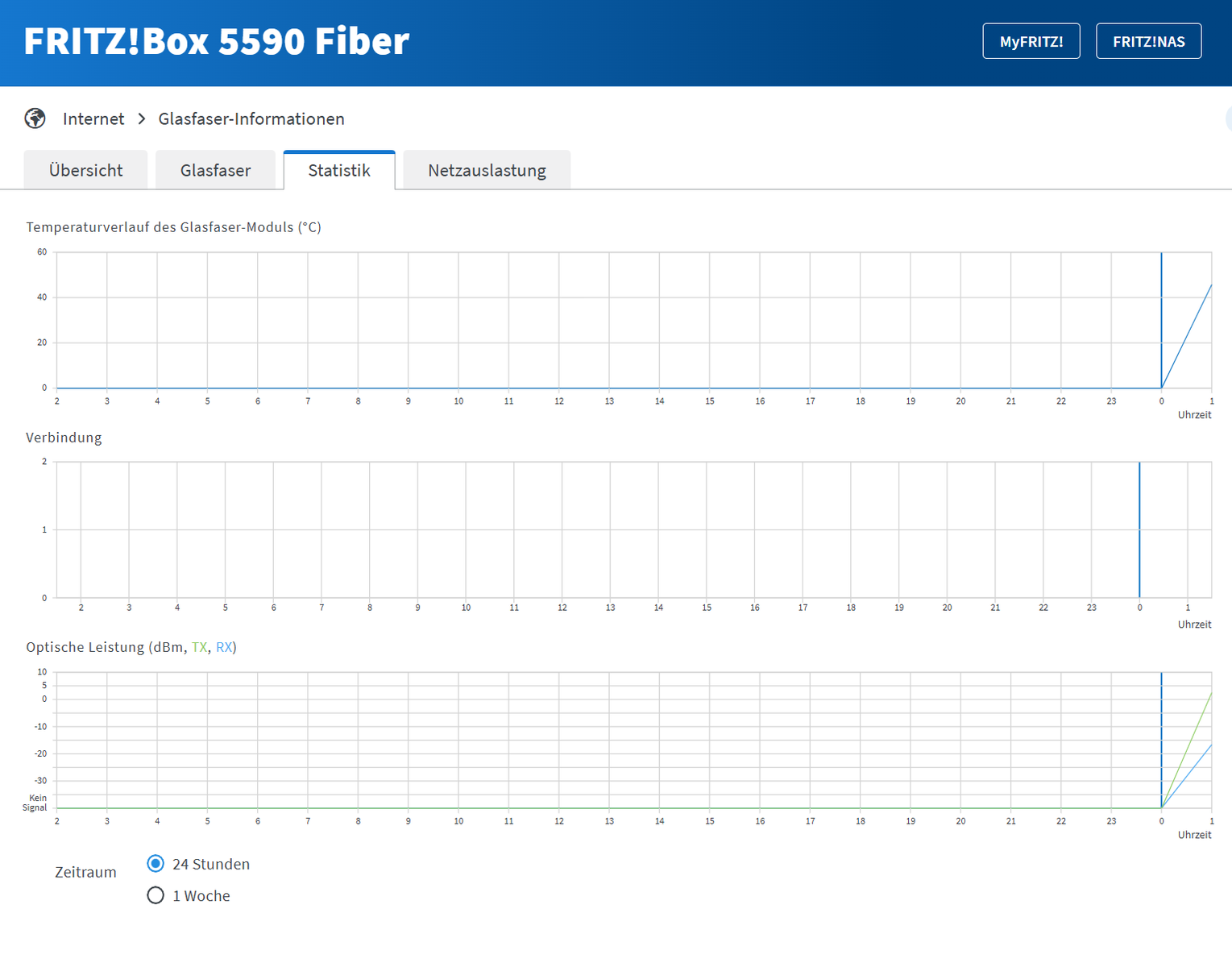Click the Uhrzeit label under Verbindung chart
This screenshot has width=1232, height=967.
pos(1194,625)
